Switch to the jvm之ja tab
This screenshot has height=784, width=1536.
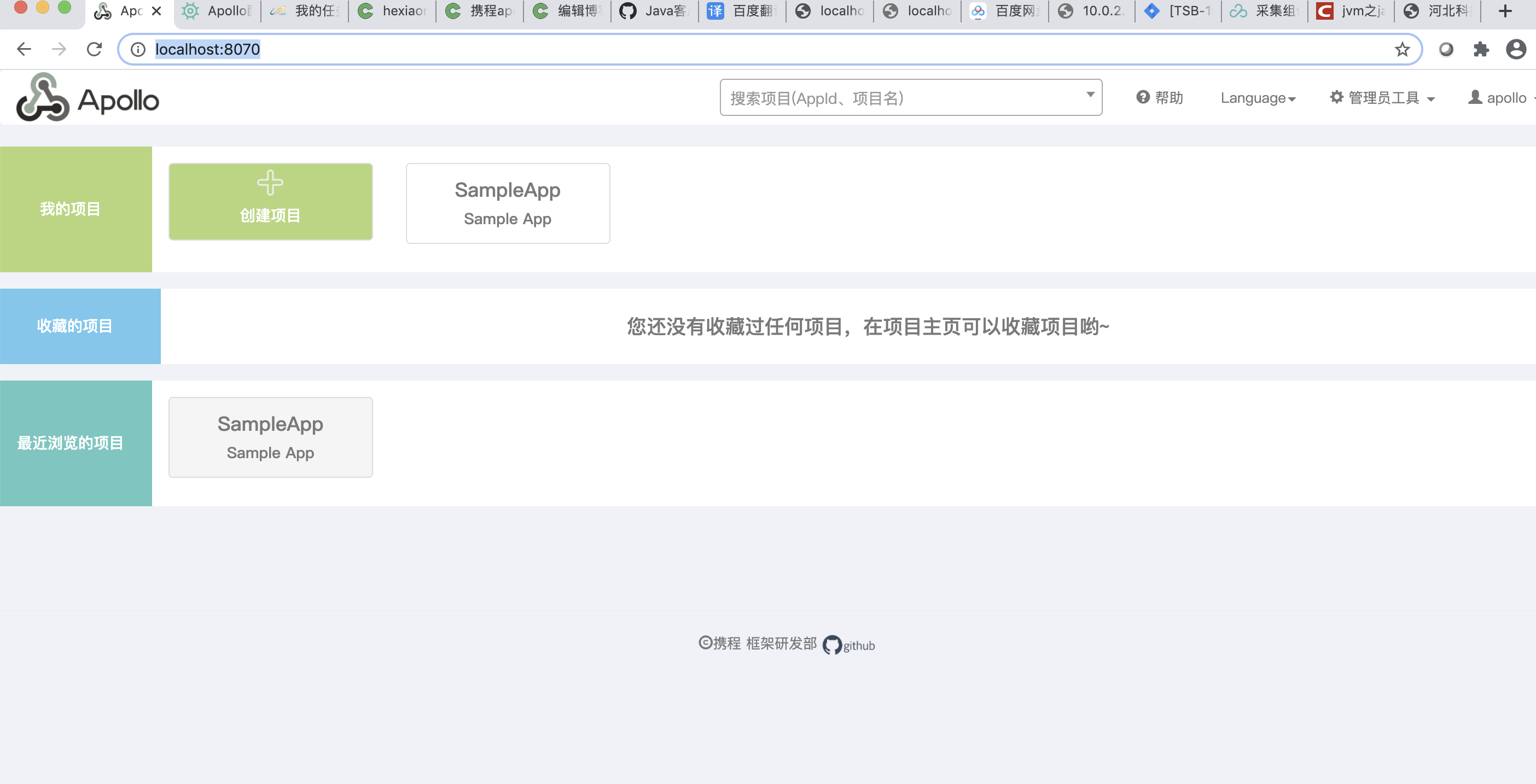pos(1352,11)
